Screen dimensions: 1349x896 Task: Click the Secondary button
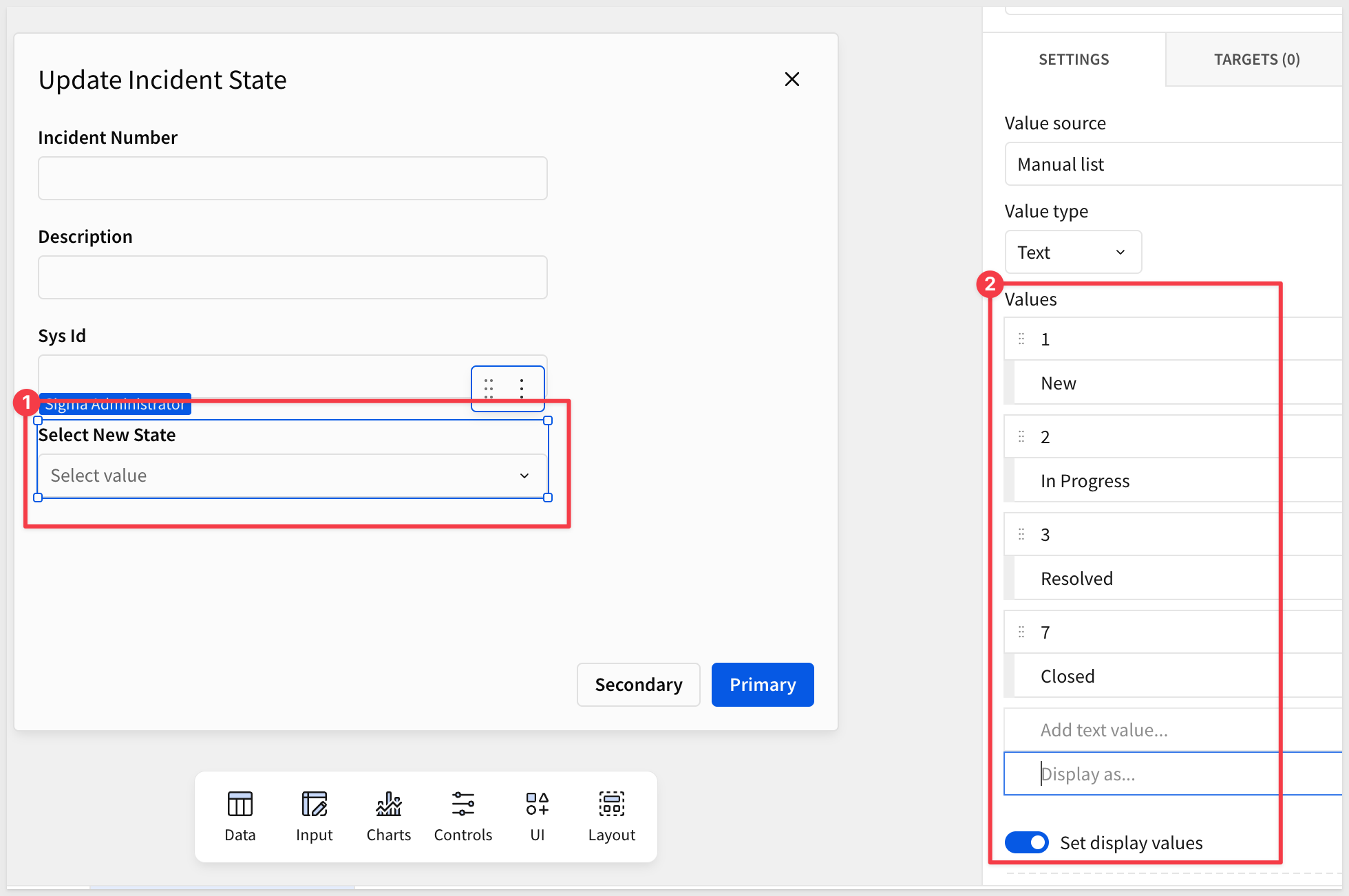[x=638, y=685]
